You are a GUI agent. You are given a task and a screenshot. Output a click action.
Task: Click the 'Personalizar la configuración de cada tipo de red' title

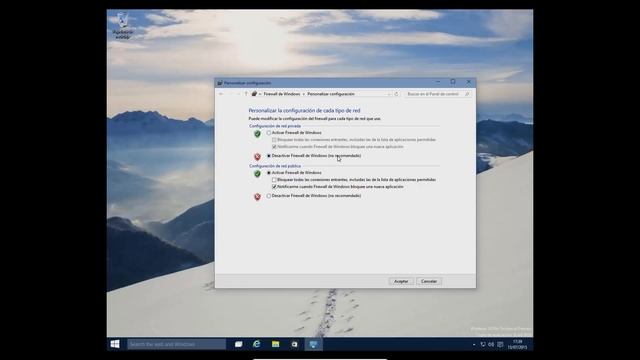click(304, 110)
